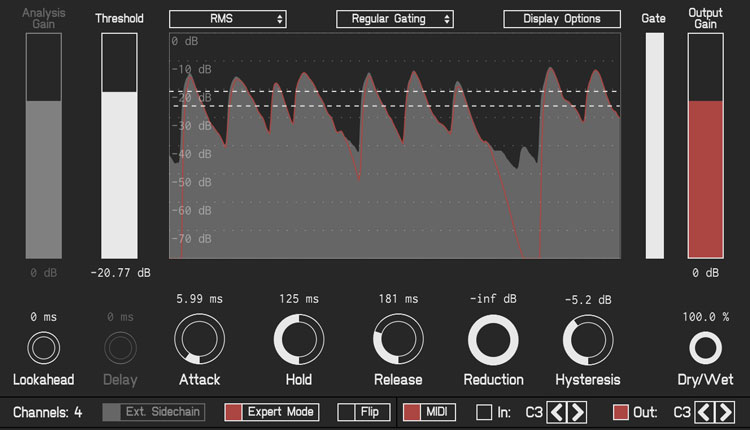Enable the MIDI In checkbox
Image resolution: width=750 pixels, height=430 pixels.
pos(484,412)
